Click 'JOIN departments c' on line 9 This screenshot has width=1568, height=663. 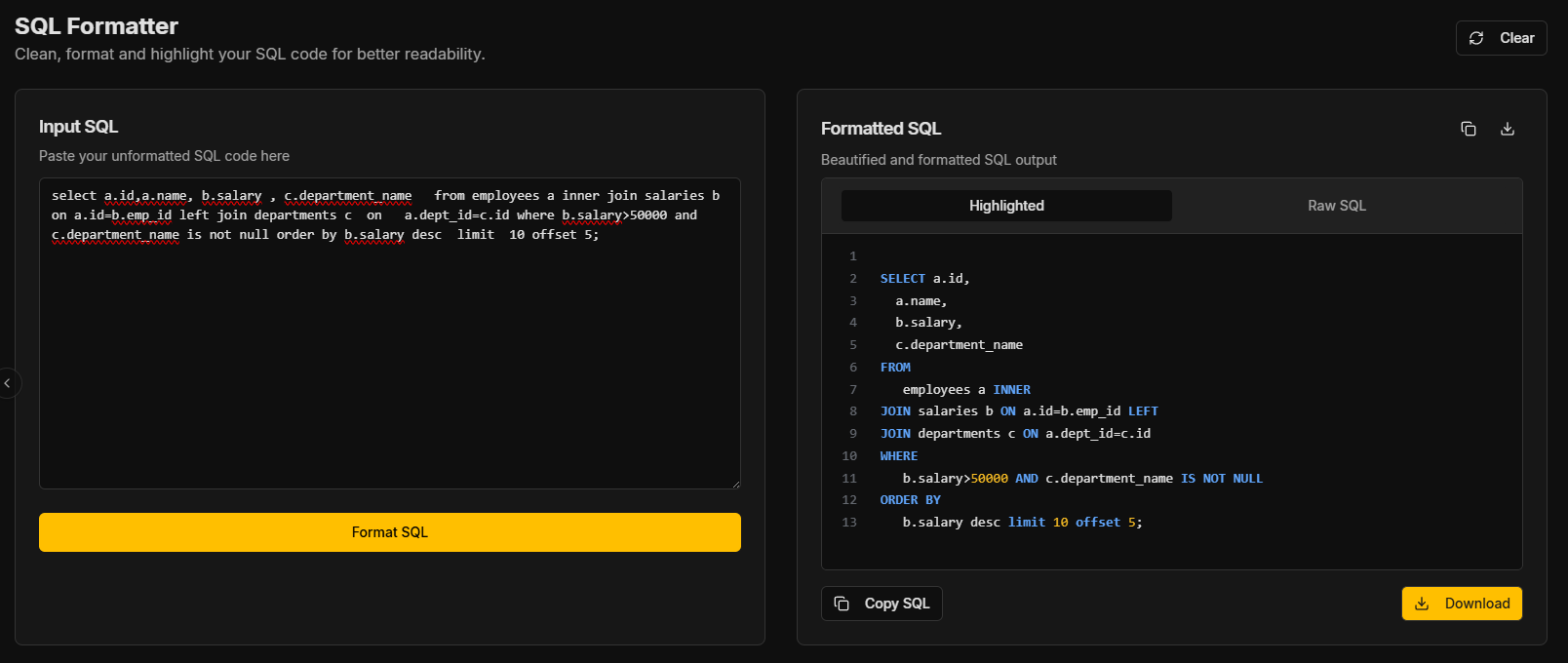pos(948,434)
